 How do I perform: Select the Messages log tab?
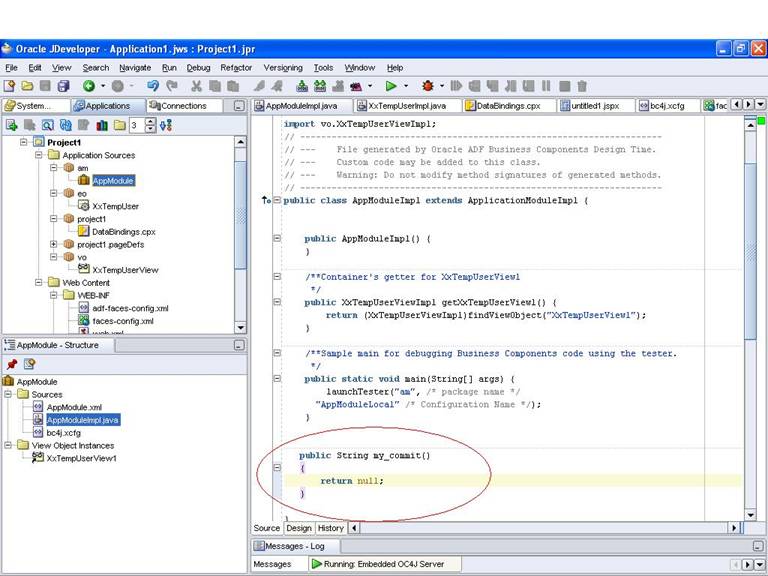272,564
